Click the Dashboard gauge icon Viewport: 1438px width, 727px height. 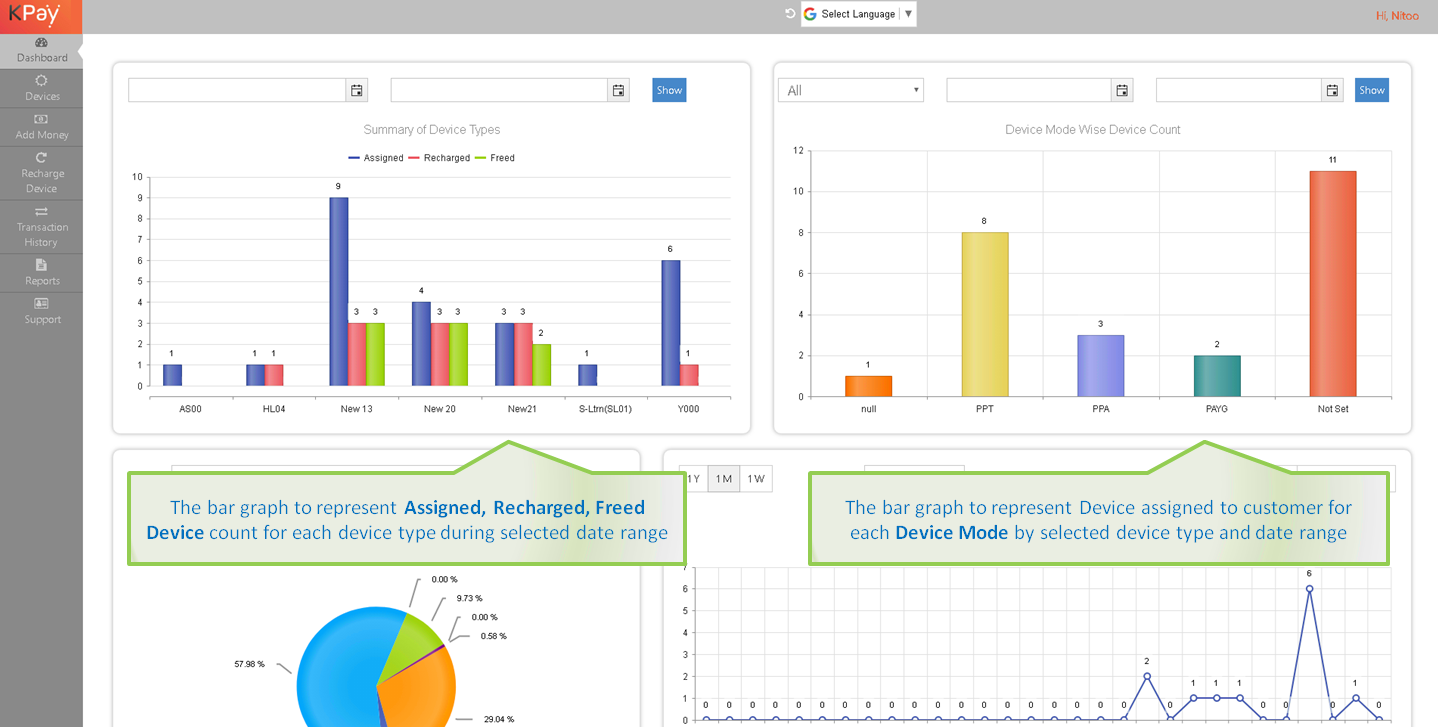41,43
